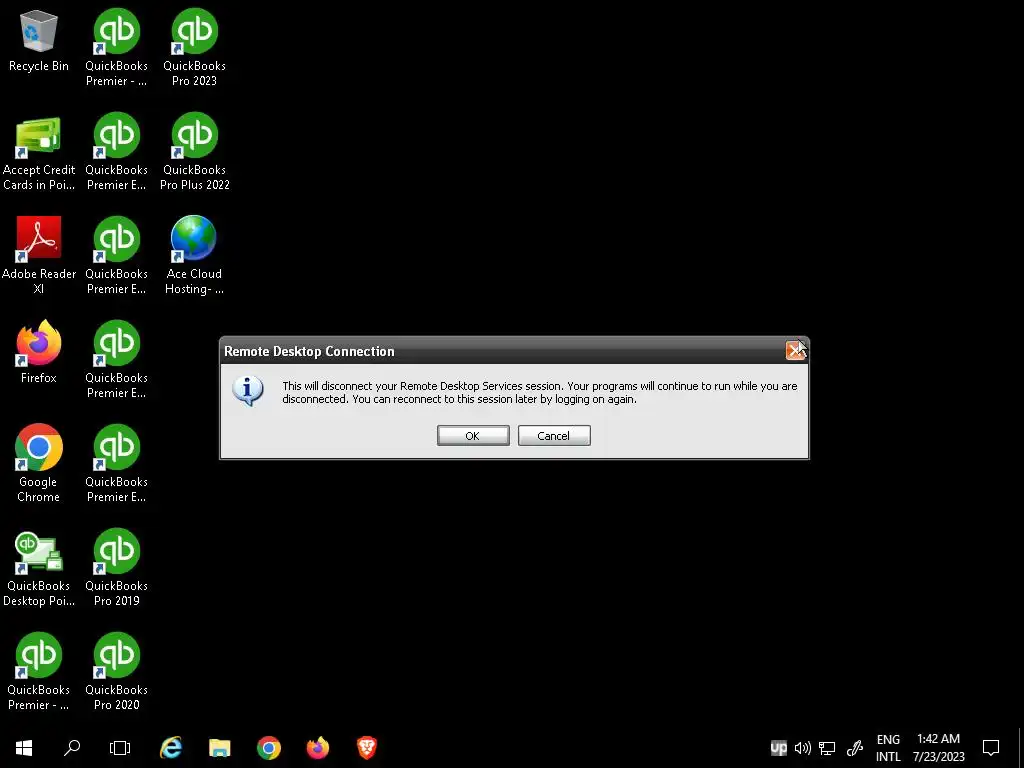The height and width of the screenshot is (768, 1024).
Task: Close the Remote Desktop Connection dialog
Action: tap(795, 351)
